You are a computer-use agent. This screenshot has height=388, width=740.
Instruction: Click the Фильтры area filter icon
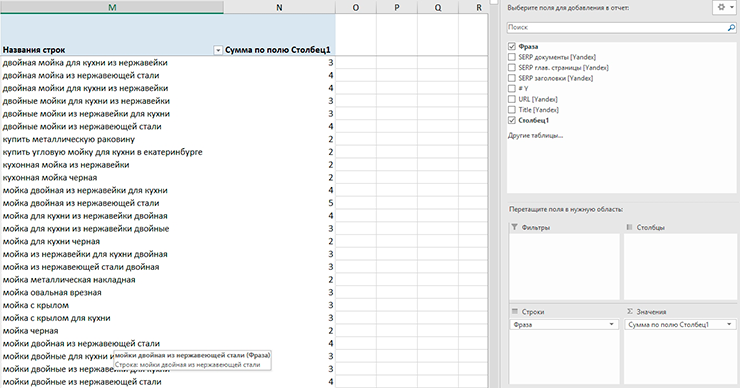coord(514,227)
